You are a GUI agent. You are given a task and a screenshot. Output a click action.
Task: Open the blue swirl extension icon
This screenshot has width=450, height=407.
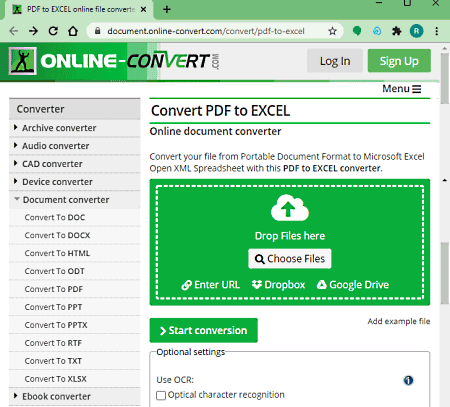(x=377, y=31)
